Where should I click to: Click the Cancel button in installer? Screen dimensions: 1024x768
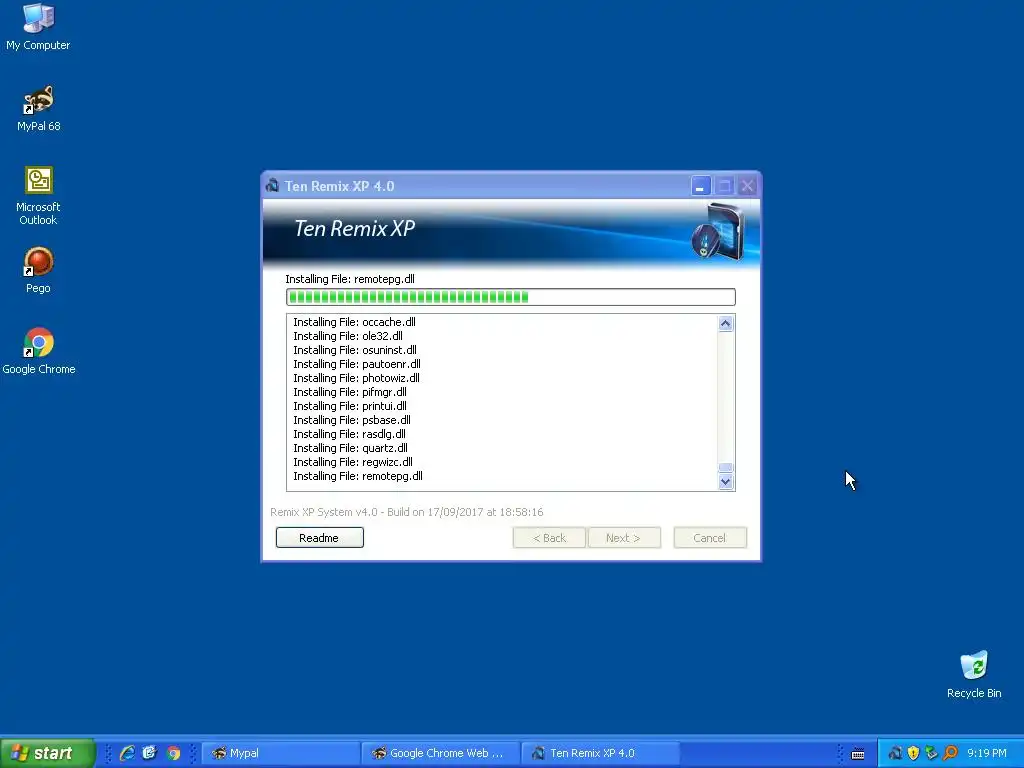click(x=710, y=537)
